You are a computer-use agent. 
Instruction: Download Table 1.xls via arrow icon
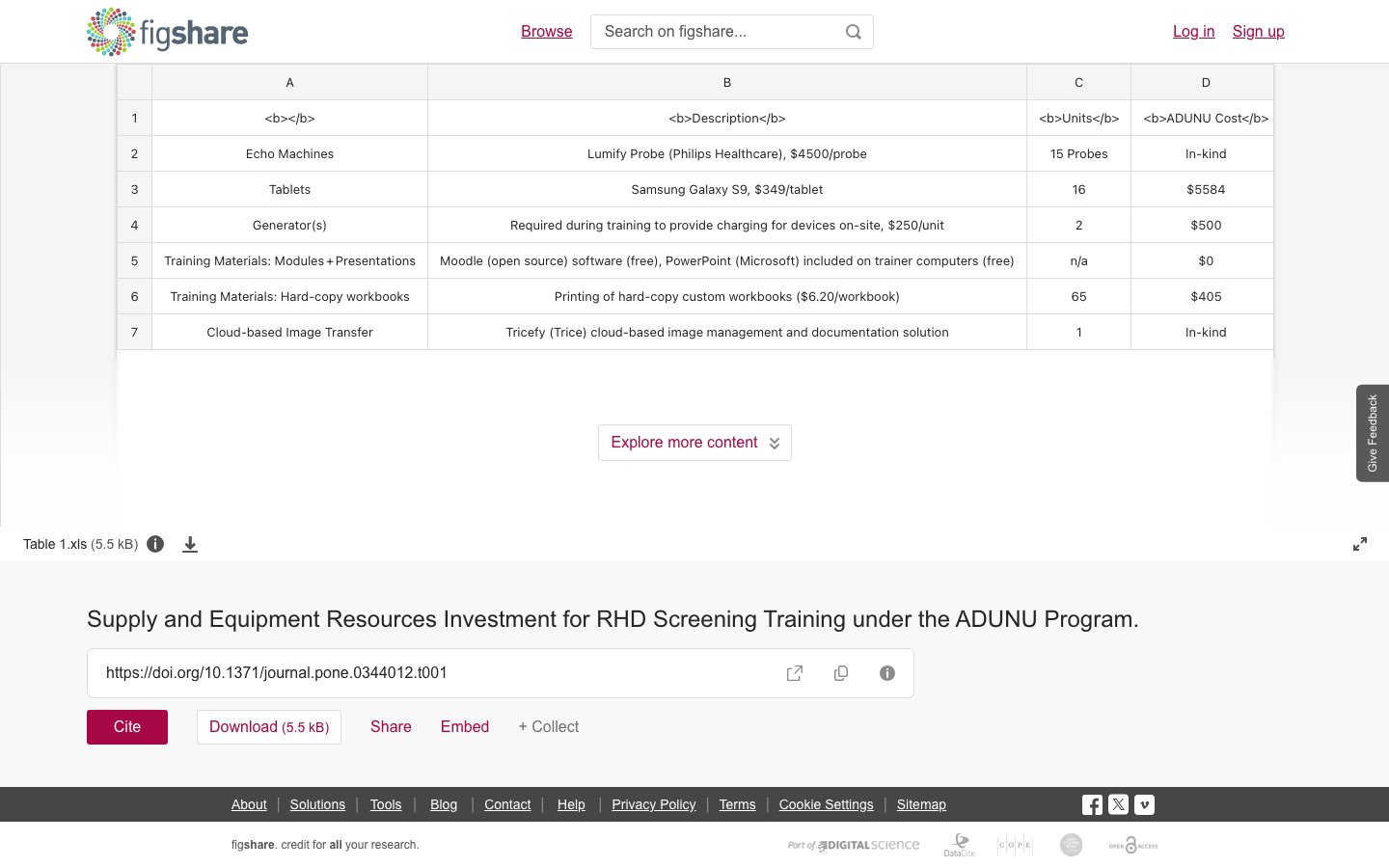point(190,544)
